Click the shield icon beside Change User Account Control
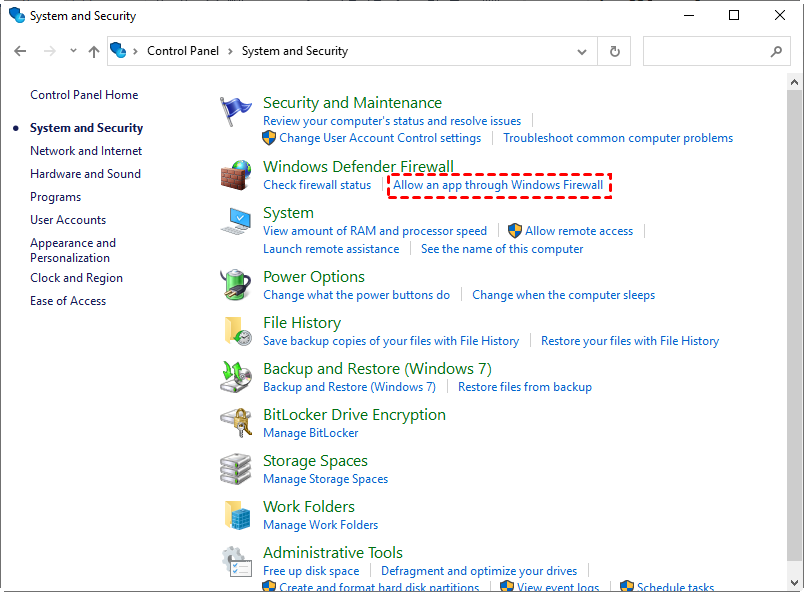804x592 pixels. [269, 138]
